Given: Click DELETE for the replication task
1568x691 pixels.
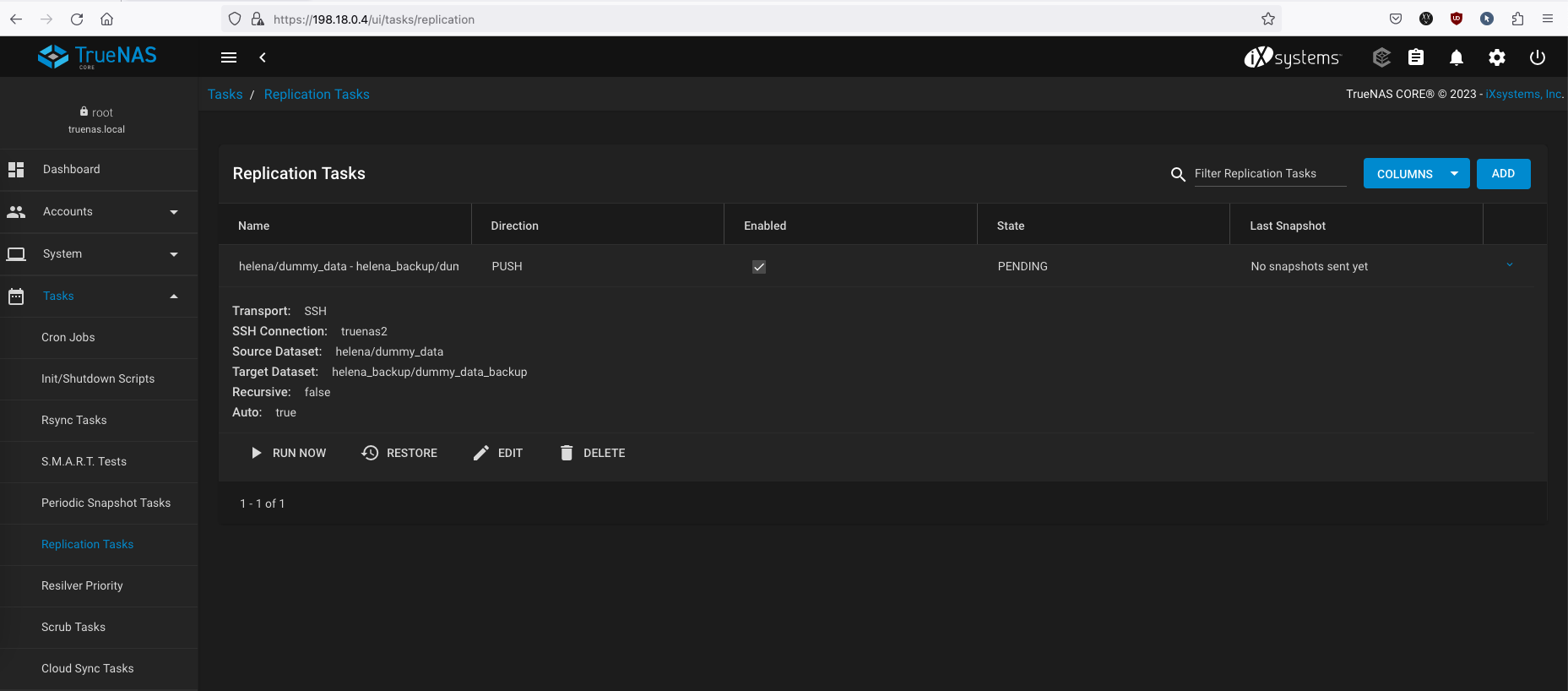Looking at the screenshot, I should click(593, 454).
